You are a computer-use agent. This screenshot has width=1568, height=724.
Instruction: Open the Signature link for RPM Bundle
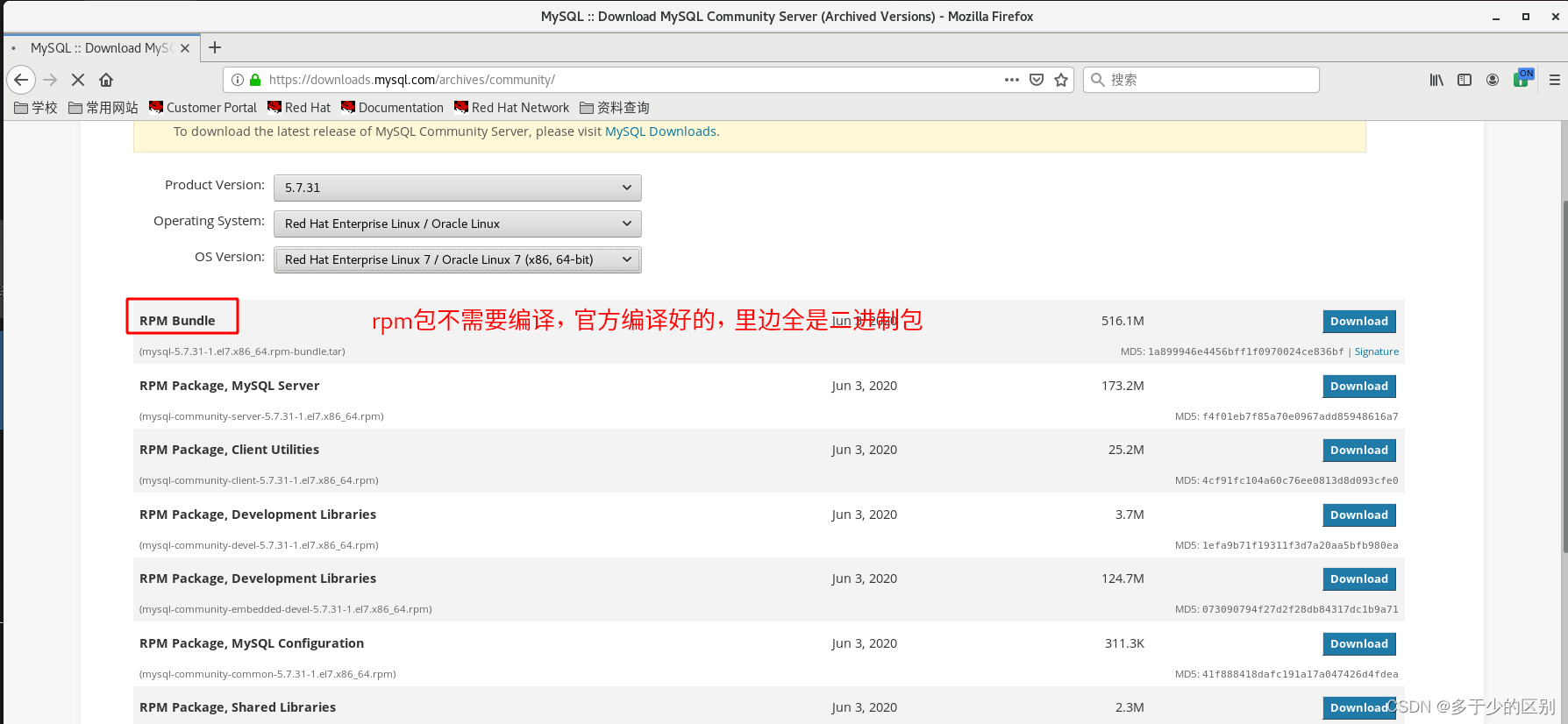pyautogui.click(x=1377, y=351)
